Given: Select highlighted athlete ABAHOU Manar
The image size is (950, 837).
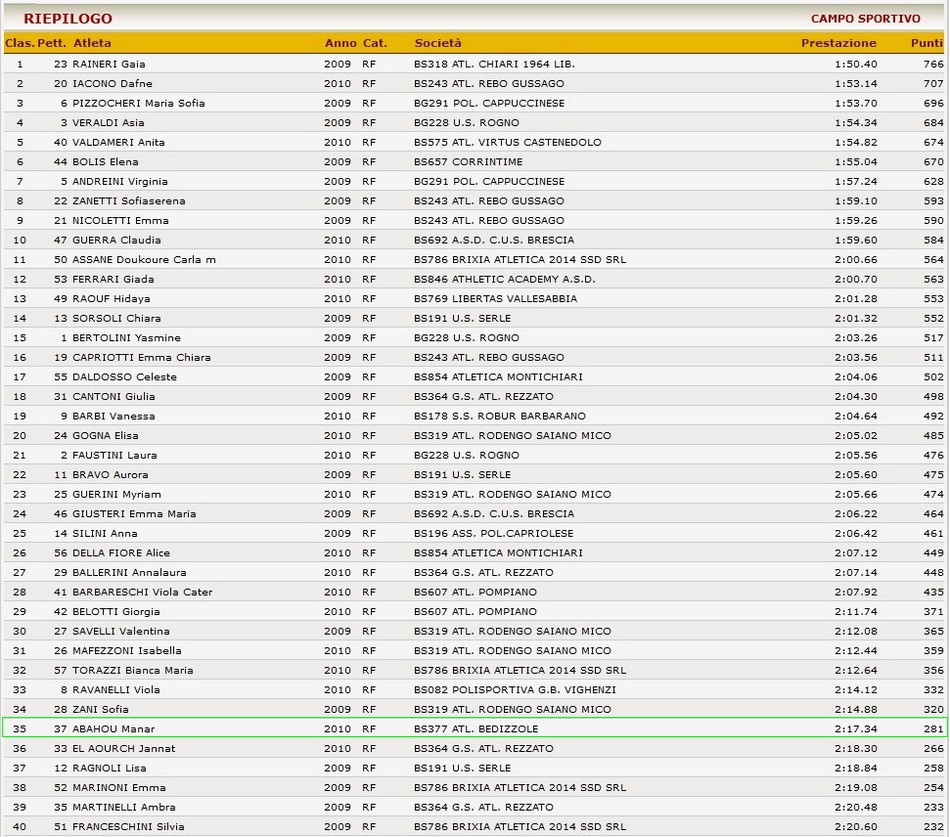Looking at the screenshot, I should 114,729.
